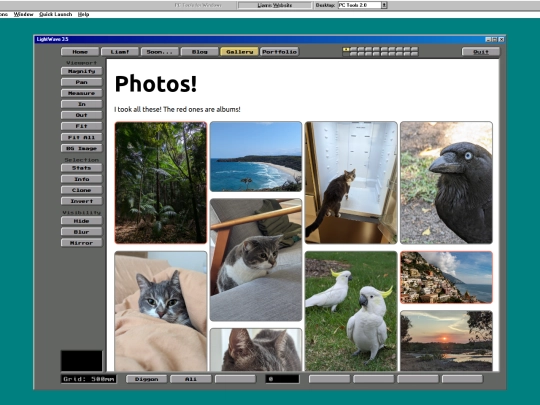Open the Home page button
540x405 pixels.
tap(80, 52)
